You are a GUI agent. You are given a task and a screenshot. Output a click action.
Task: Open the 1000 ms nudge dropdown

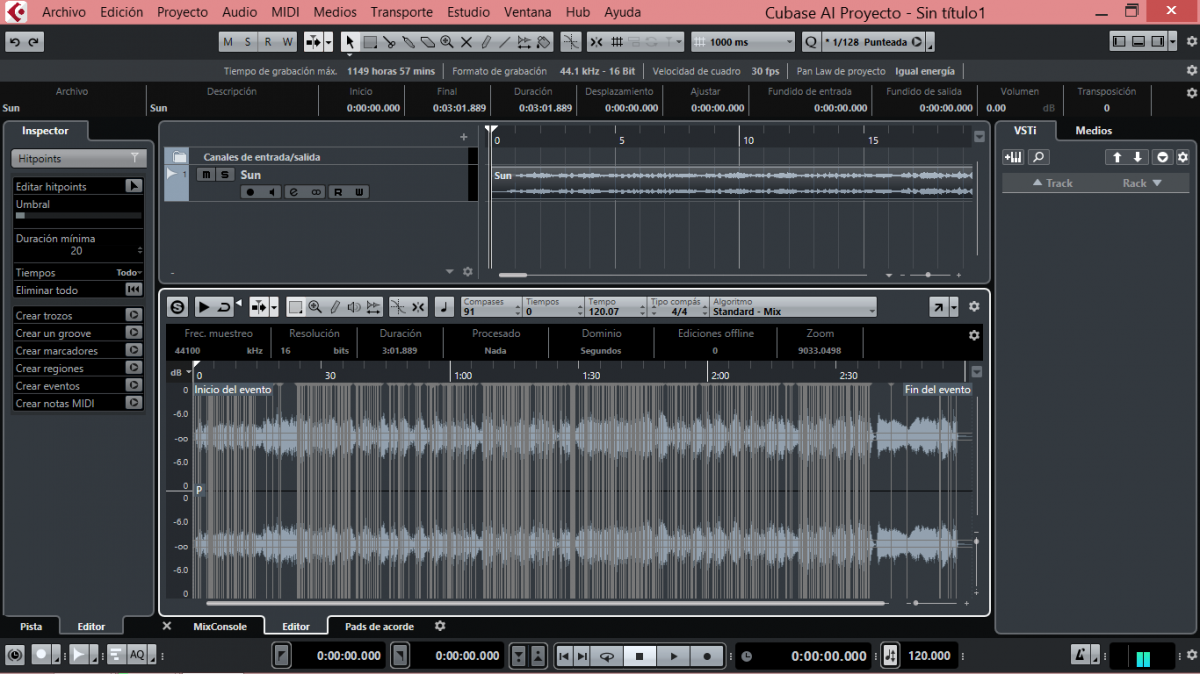click(x=750, y=42)
